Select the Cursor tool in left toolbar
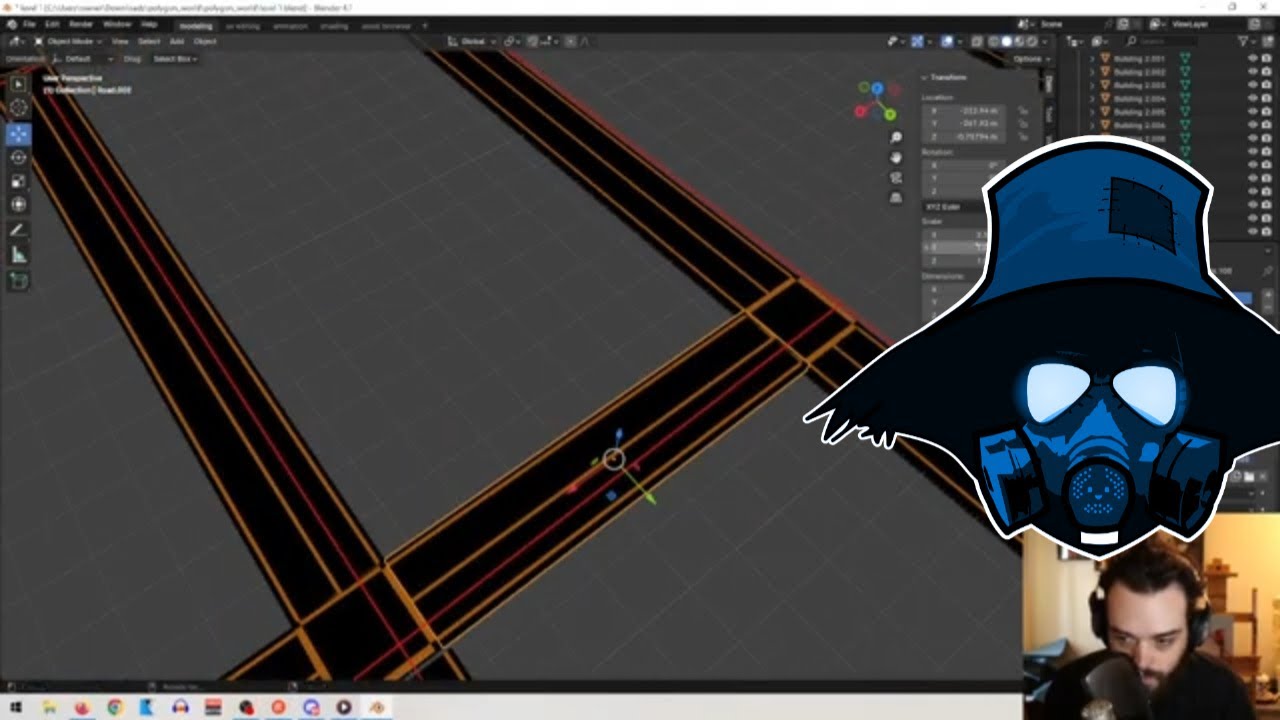Image resolution: width=1280 pixels, height=720 pixels. click(x=19, y=108)
